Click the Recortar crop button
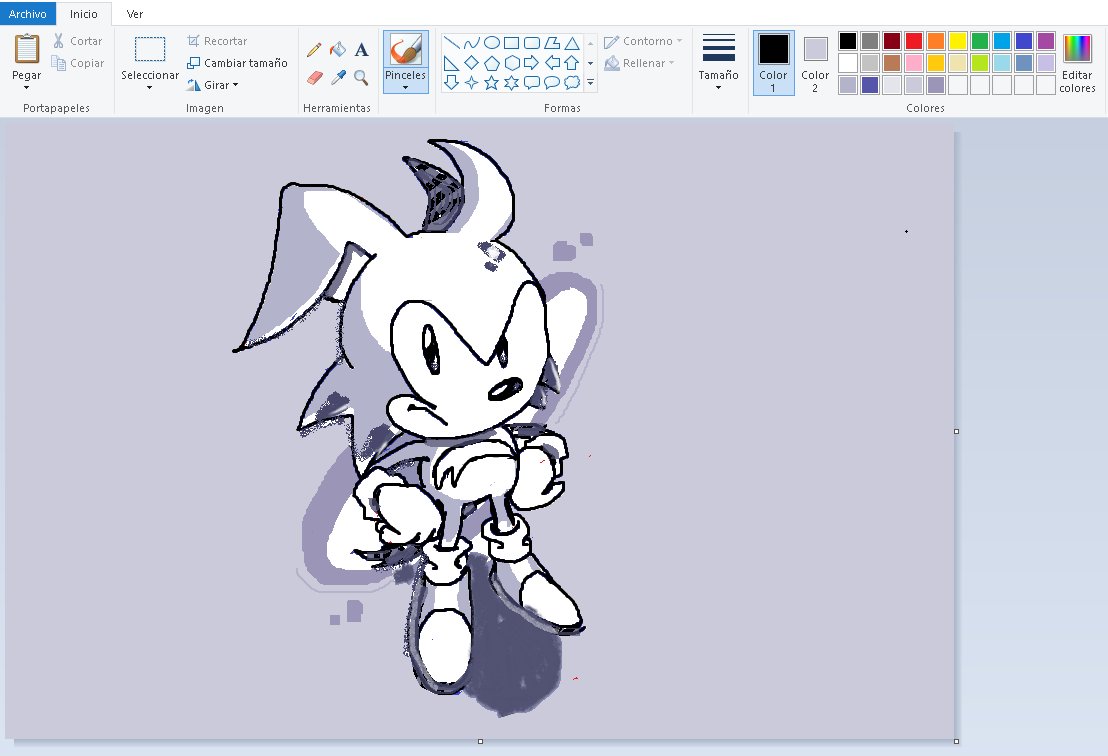1108x756 pixels. click(217, 41)
